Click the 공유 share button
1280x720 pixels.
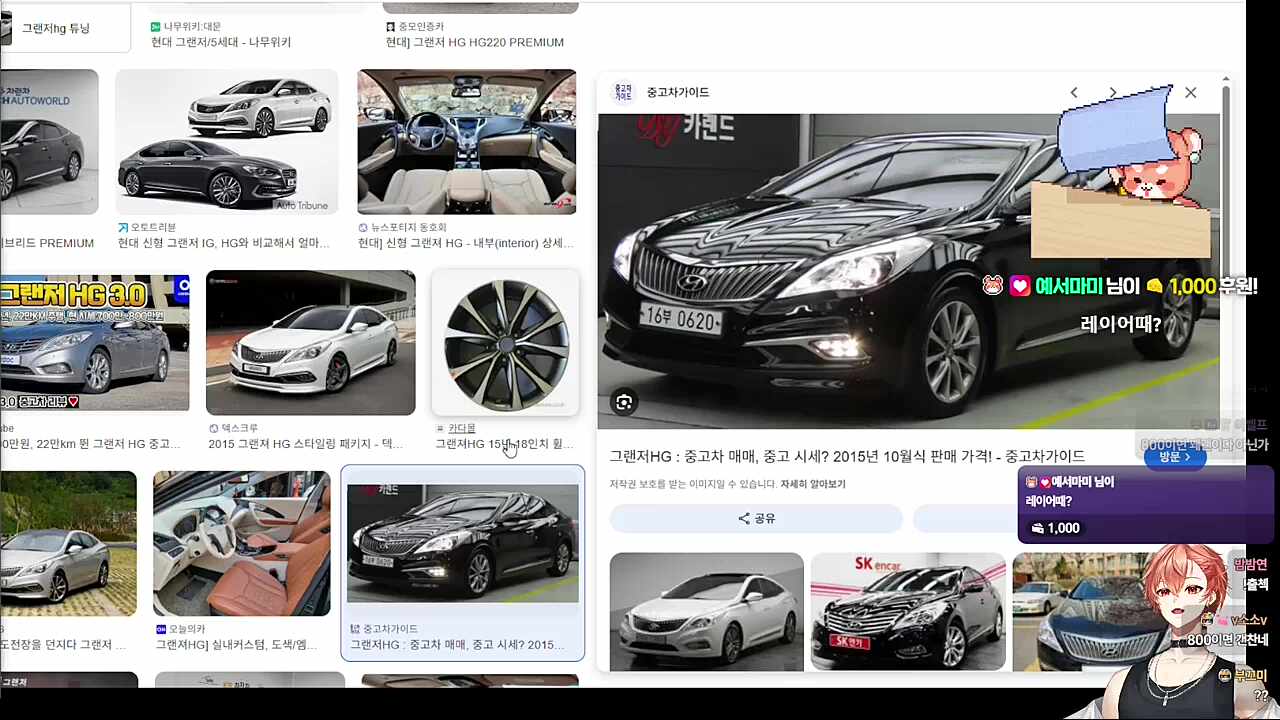(x=756, y=518)
